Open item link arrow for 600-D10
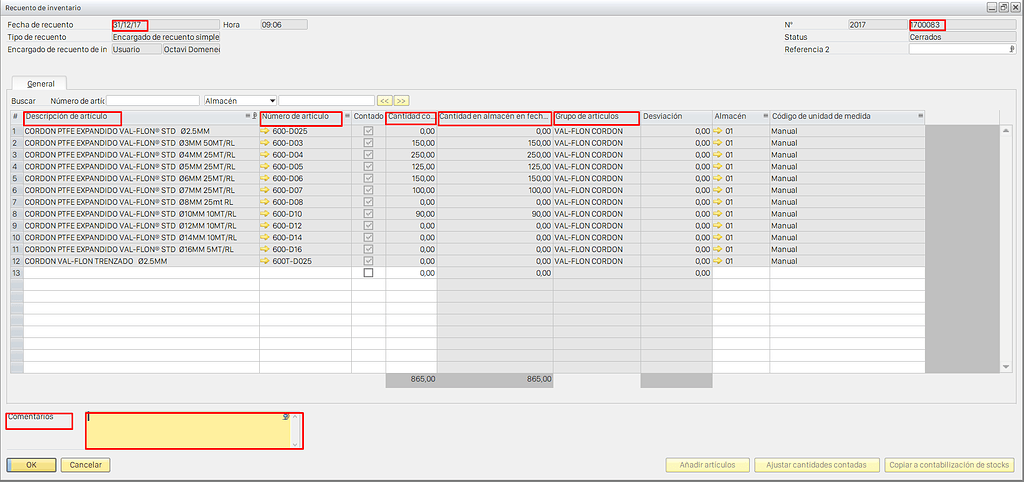The height and width of the screenshot is (482, 1024). (264, 214)
